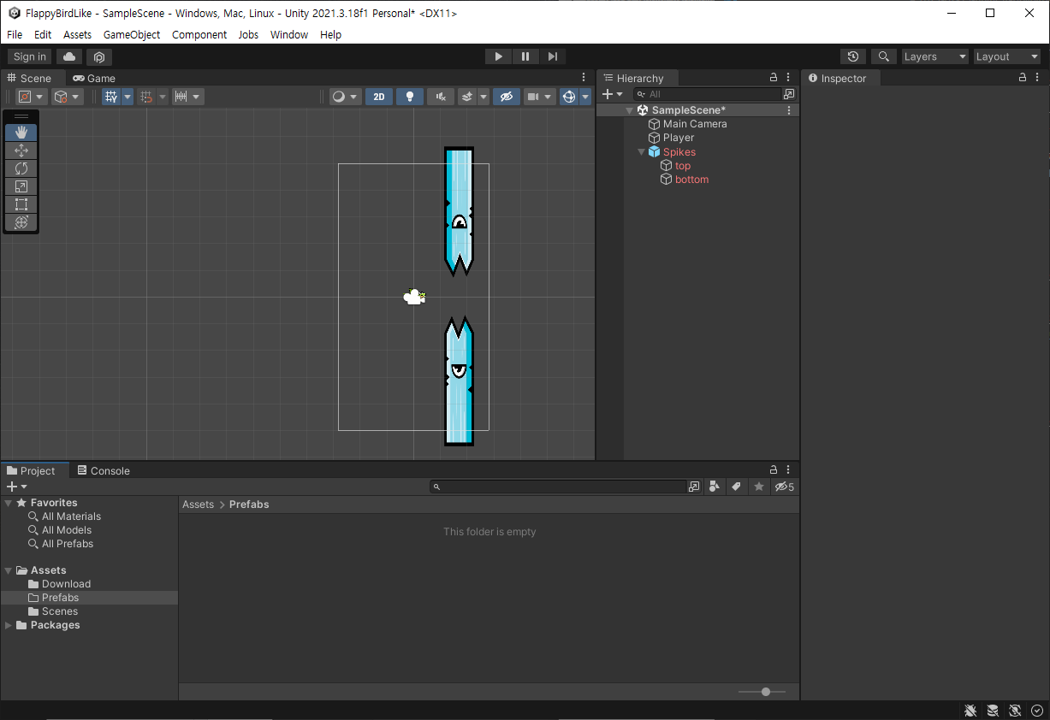Select the Assets breadcrumb link
The image size is (1050, 720).
coord(198,504)
